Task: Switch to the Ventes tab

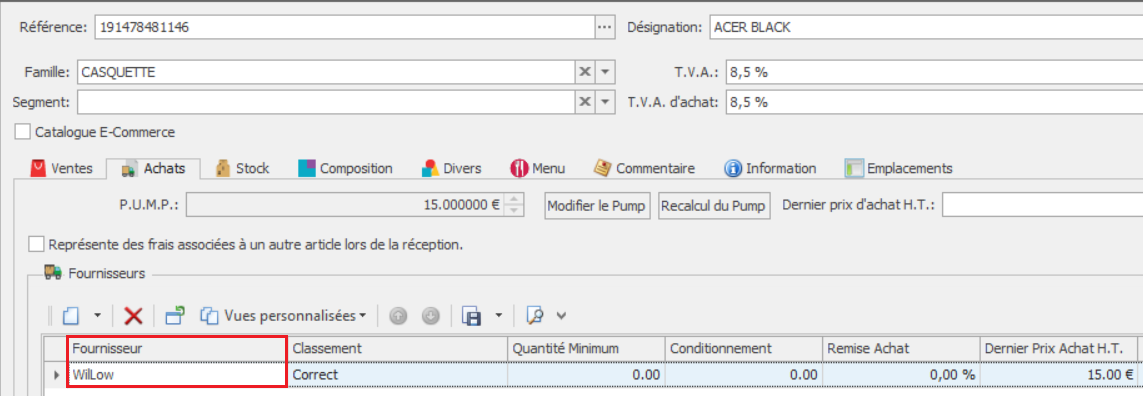Action: (62, 168)
